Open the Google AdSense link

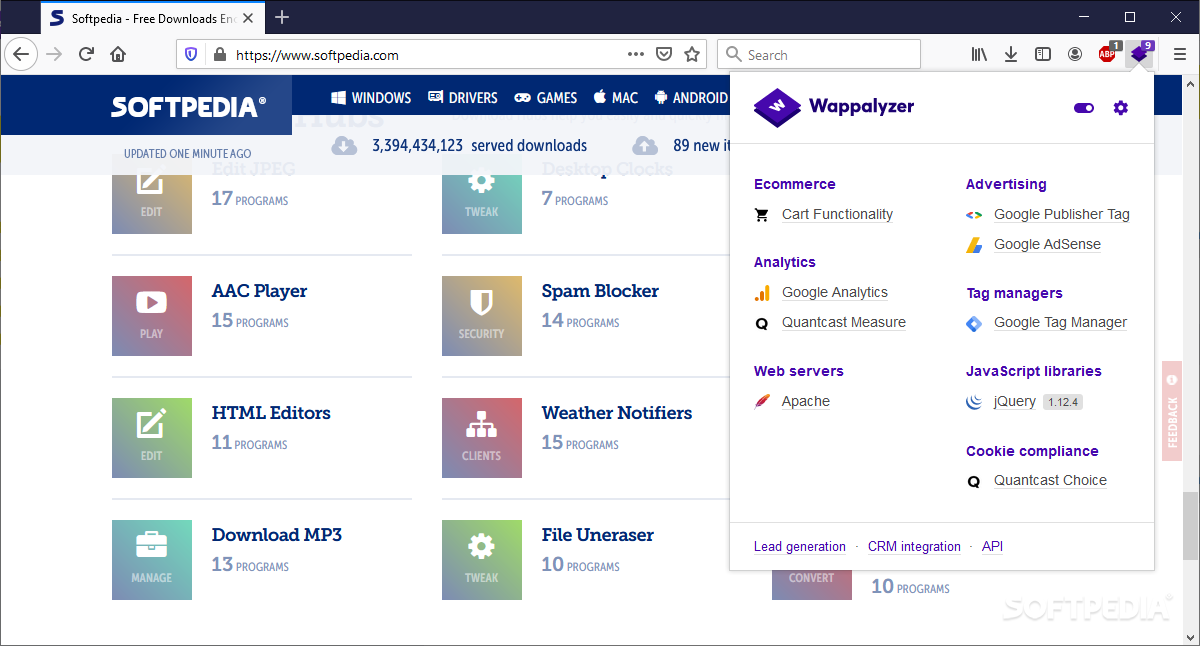(1047, 244)
